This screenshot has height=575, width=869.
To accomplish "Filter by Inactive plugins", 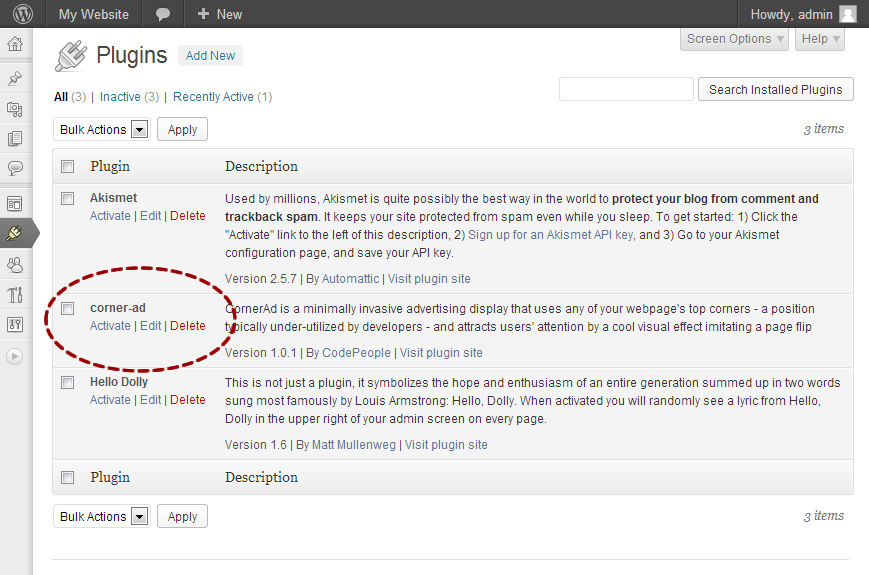I will [120, 97].
